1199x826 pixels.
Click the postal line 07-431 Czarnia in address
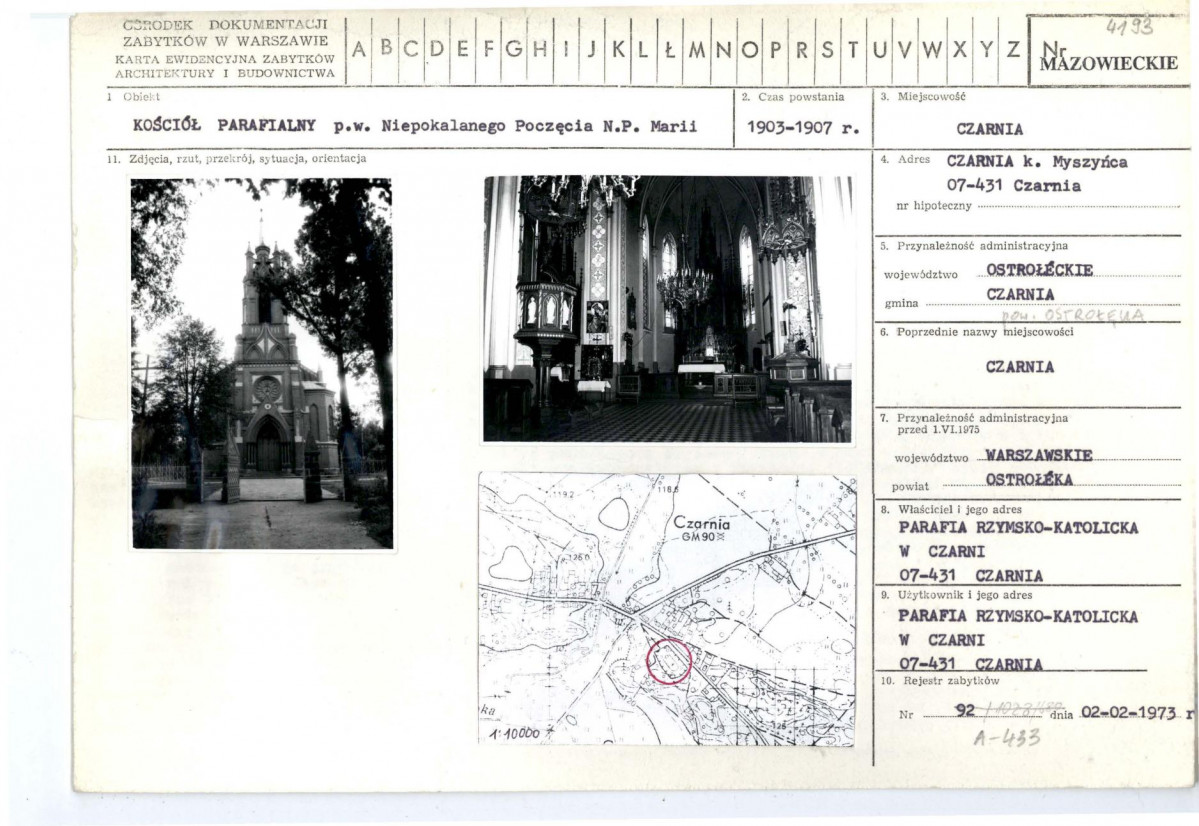1014,186
